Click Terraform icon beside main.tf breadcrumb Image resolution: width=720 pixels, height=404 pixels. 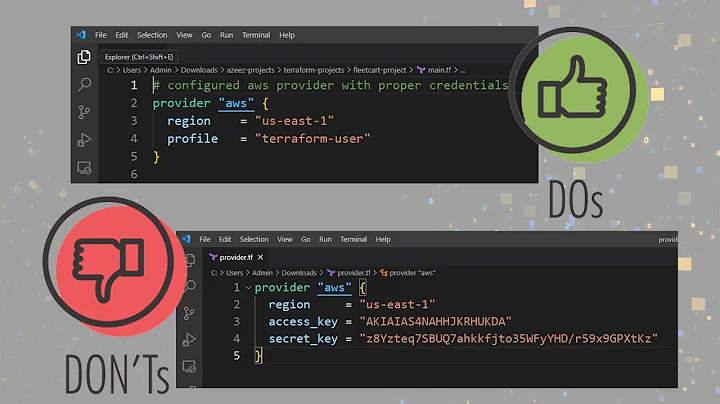click(x=421, y=70)
